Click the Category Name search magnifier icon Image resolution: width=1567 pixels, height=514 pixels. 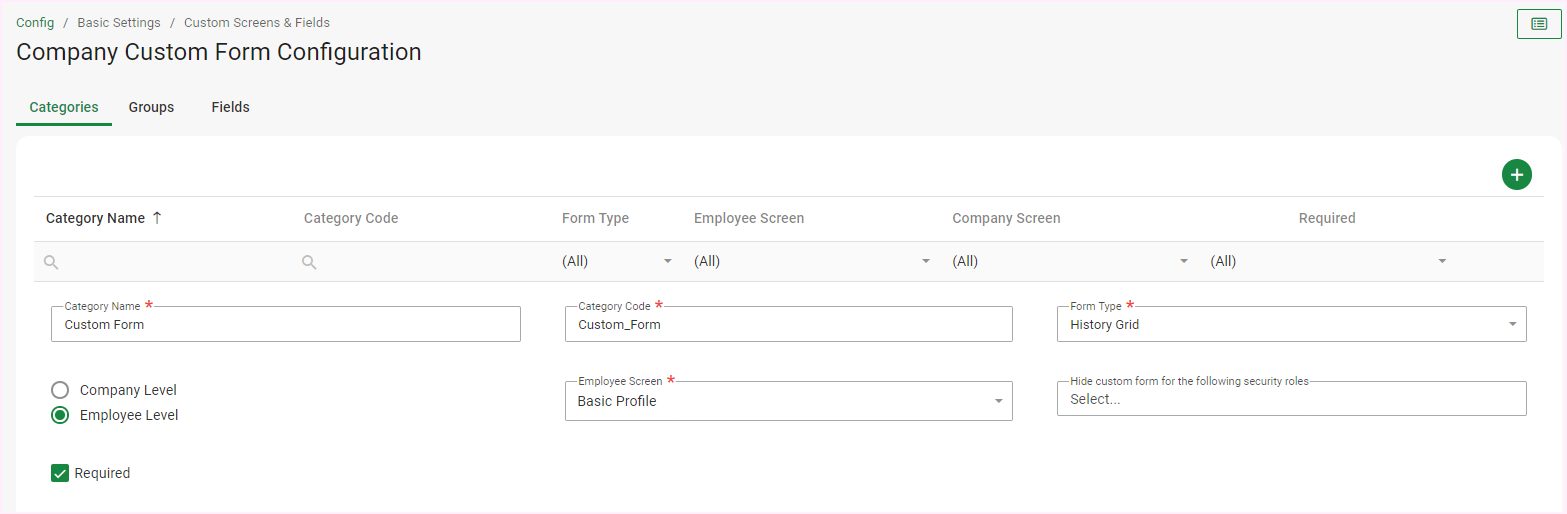coord(51,262)
